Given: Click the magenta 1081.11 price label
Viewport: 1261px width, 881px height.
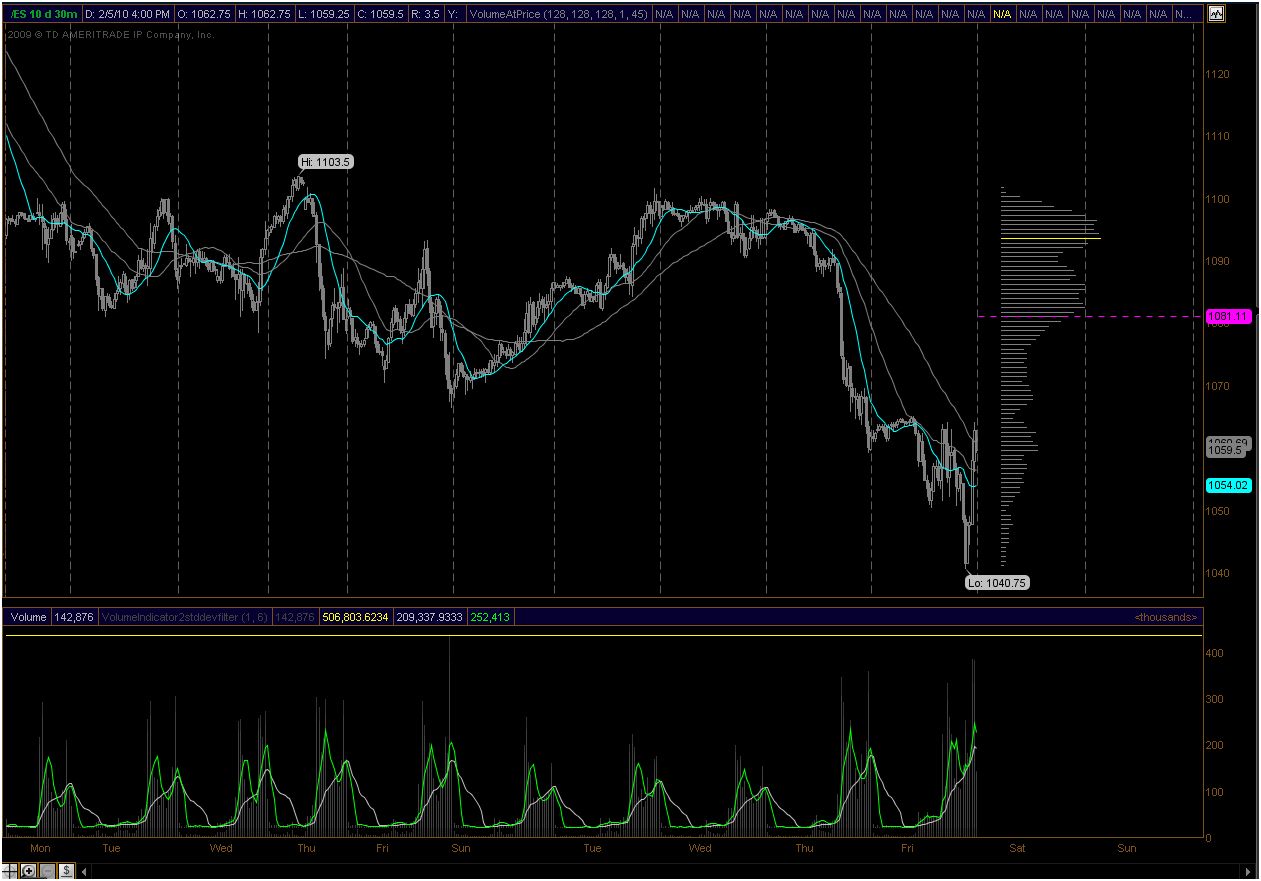Looking at the screenshot, I should pyautogui.click(x=1228, y=316).
